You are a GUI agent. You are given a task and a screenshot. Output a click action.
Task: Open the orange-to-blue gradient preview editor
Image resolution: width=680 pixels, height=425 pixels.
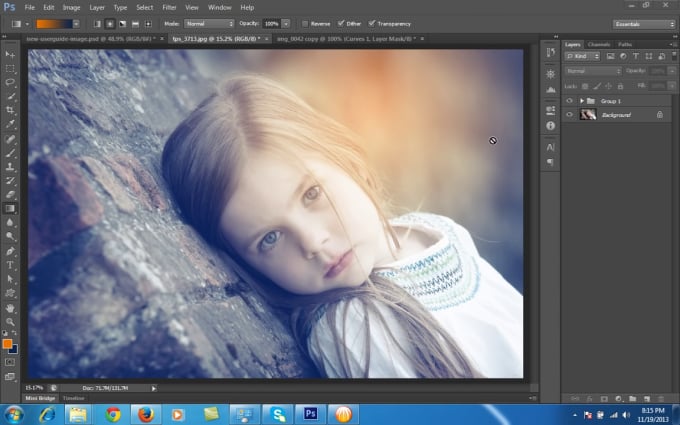coord(54,24)
